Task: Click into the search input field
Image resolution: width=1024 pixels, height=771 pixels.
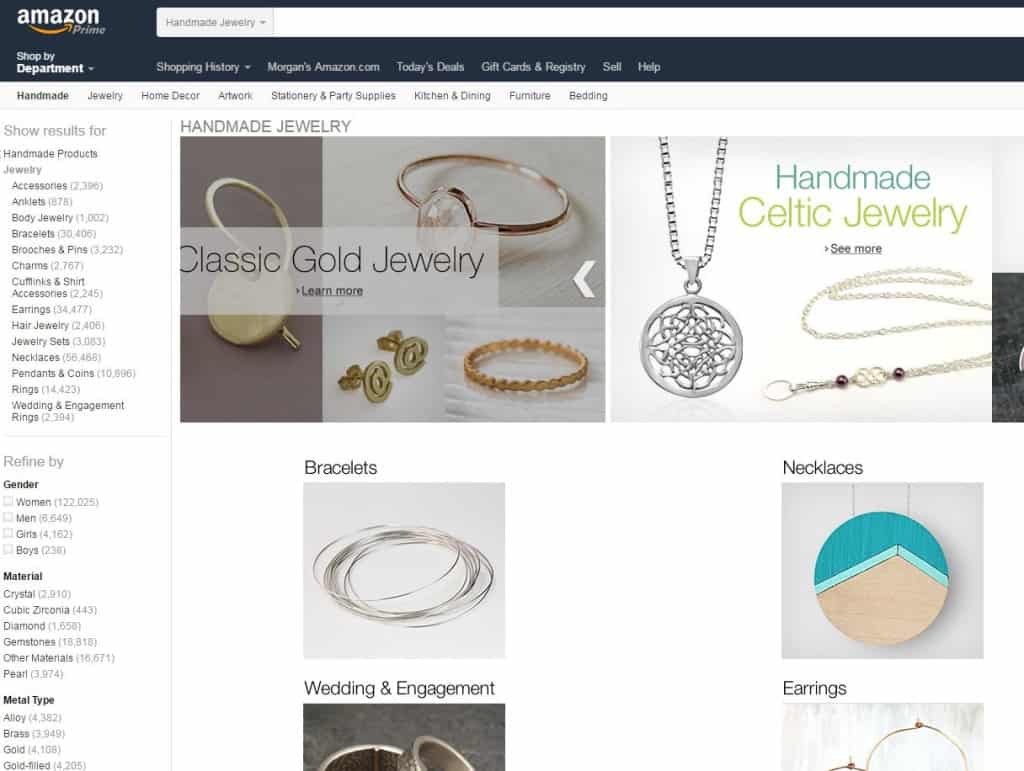Action: pyautogui.click(x=648, y=22)
